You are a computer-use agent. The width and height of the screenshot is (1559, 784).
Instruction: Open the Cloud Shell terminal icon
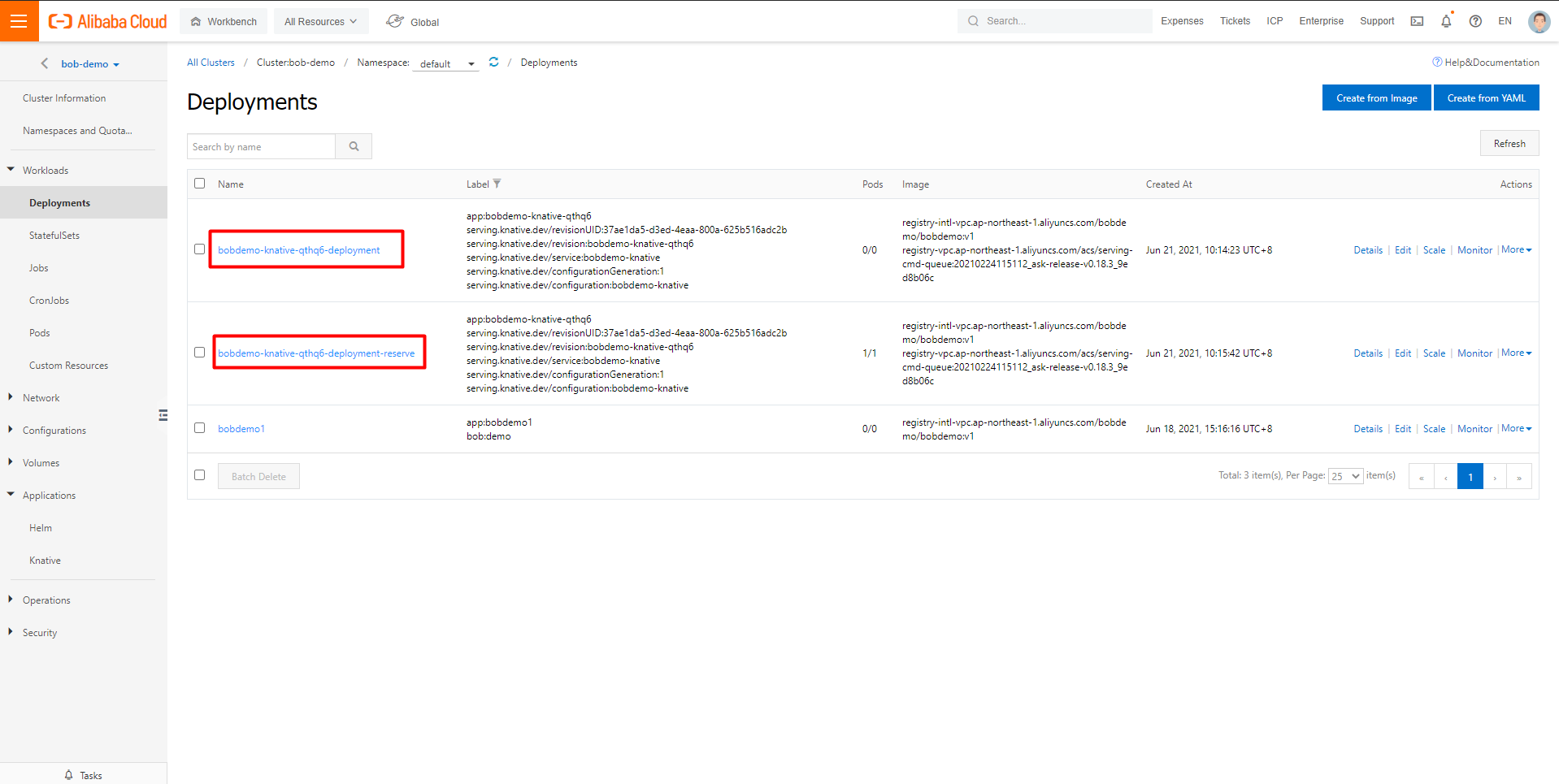(x=1417, y=21)
